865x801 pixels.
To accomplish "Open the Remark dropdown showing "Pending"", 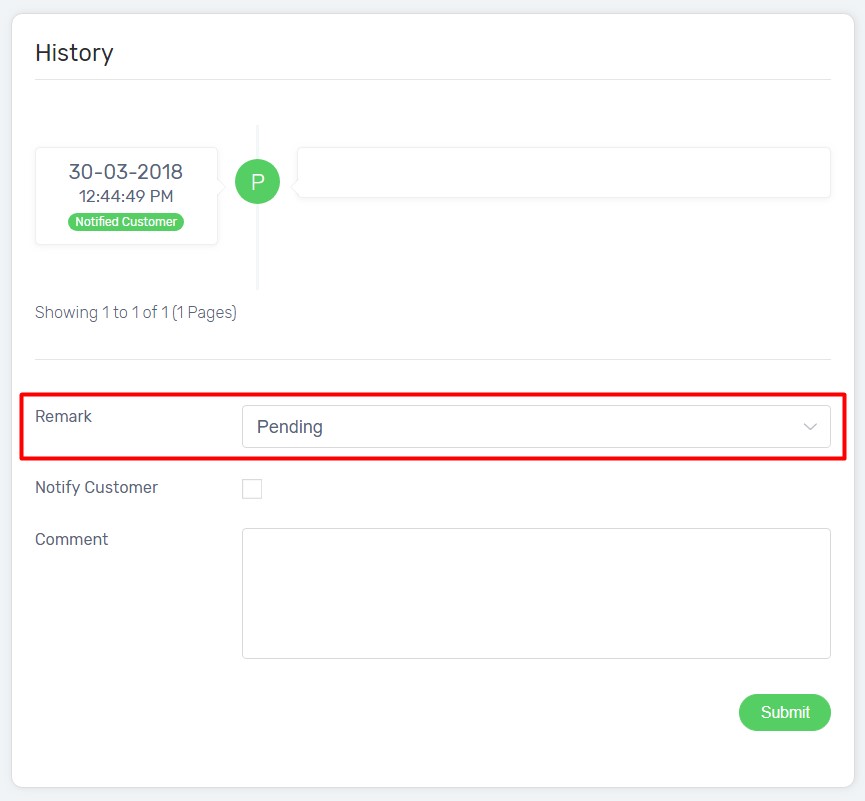I will point(536,426).
